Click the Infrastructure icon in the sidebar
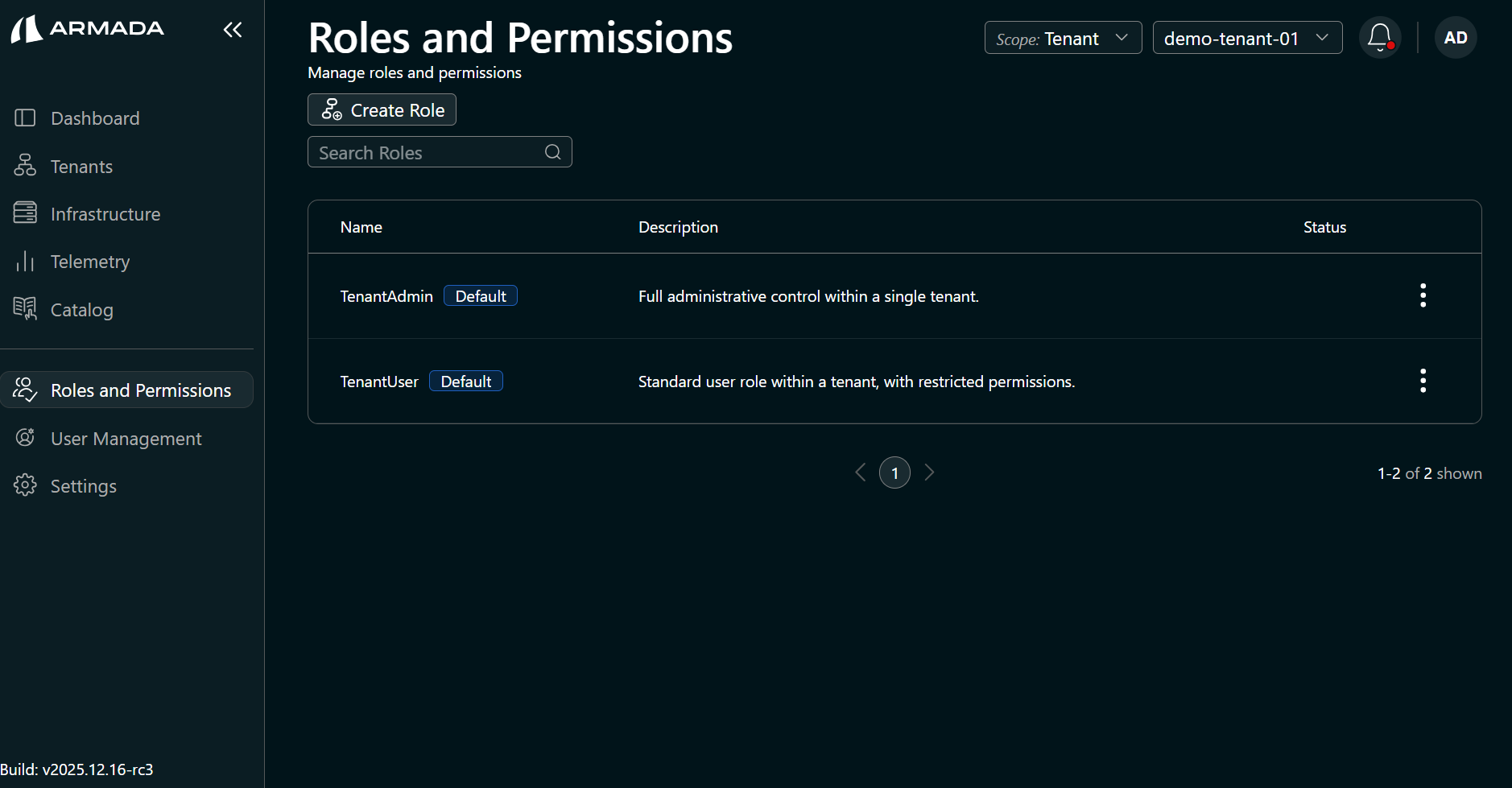This screenshot has width=1512, height=788. click(x=25, y=213)
